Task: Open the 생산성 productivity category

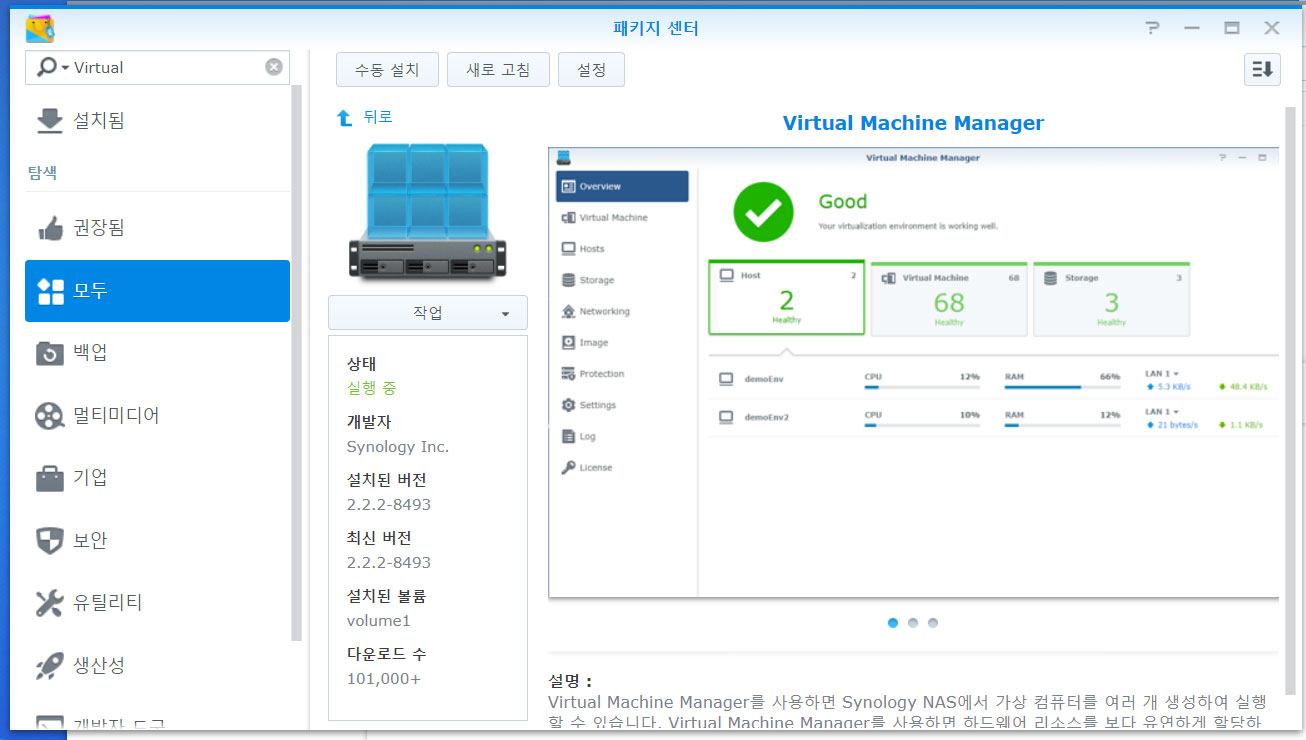Action: 157,665
